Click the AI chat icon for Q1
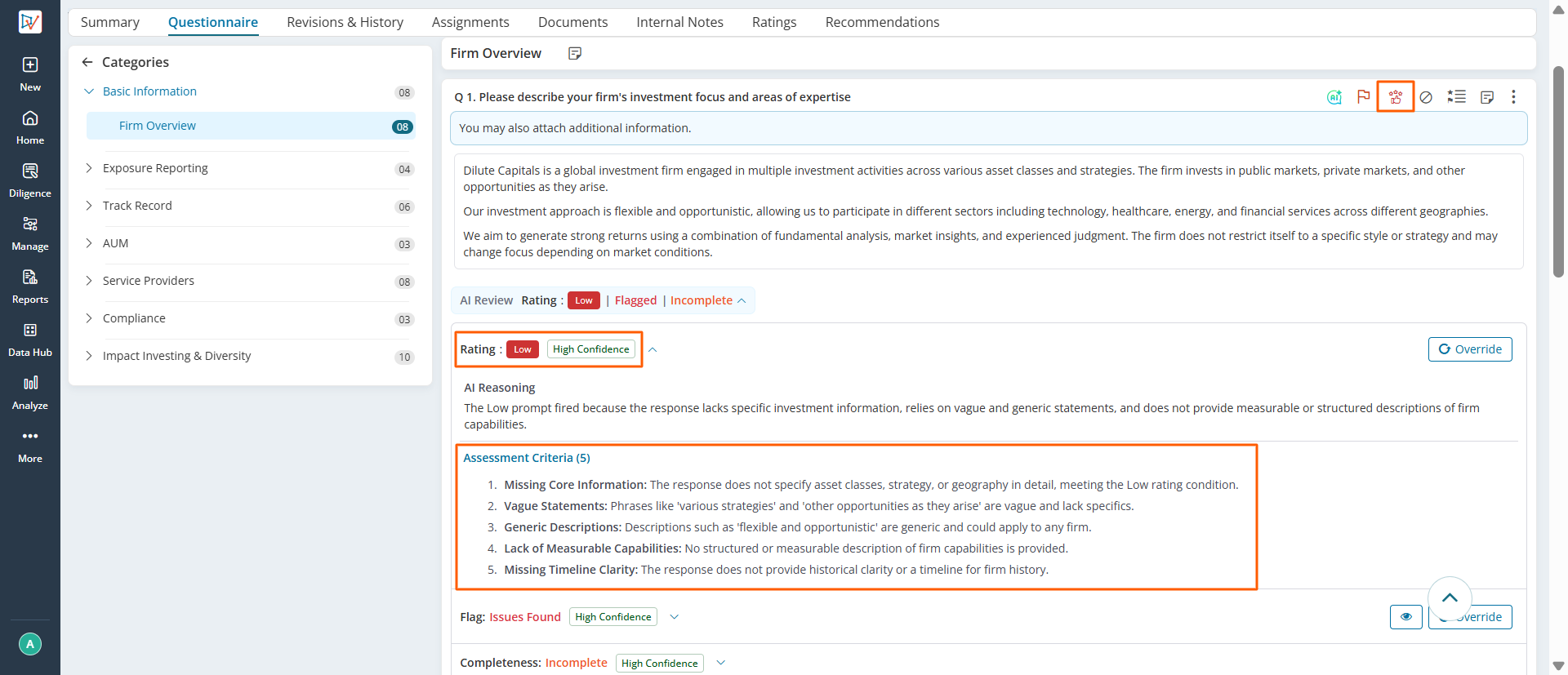The image size is (1568, 675). [x=1334, y=97]
